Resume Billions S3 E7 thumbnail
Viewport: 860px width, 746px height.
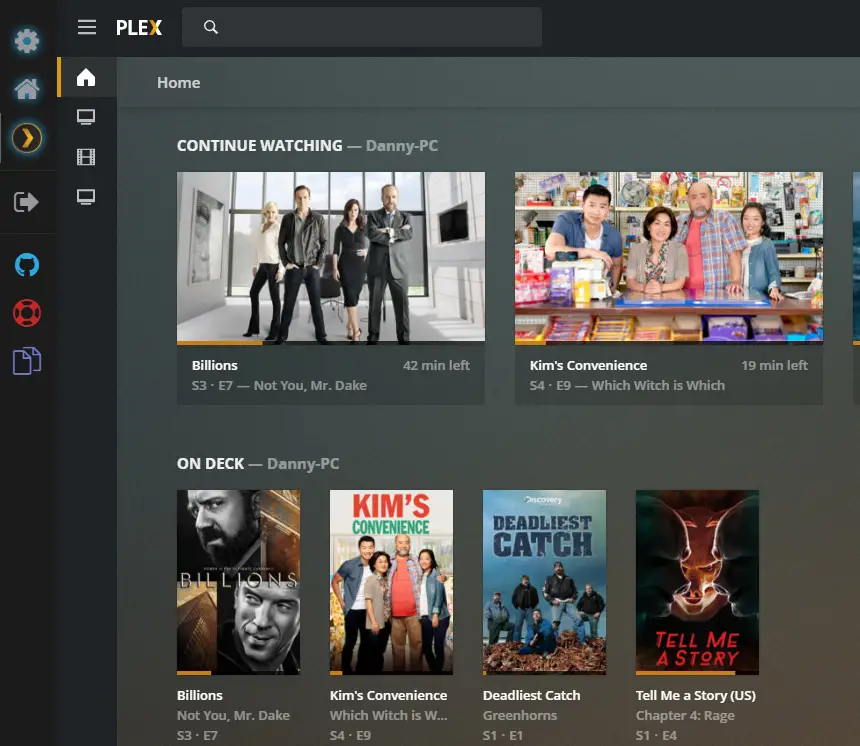[331, 258]
